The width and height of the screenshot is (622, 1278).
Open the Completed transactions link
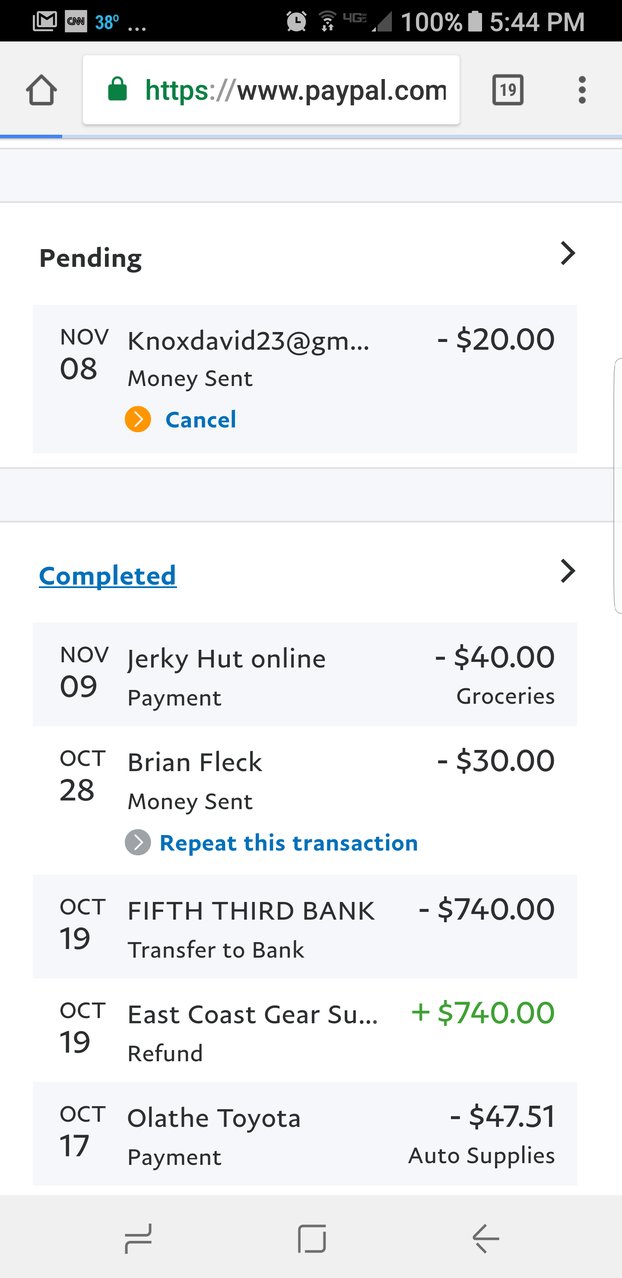108,576
